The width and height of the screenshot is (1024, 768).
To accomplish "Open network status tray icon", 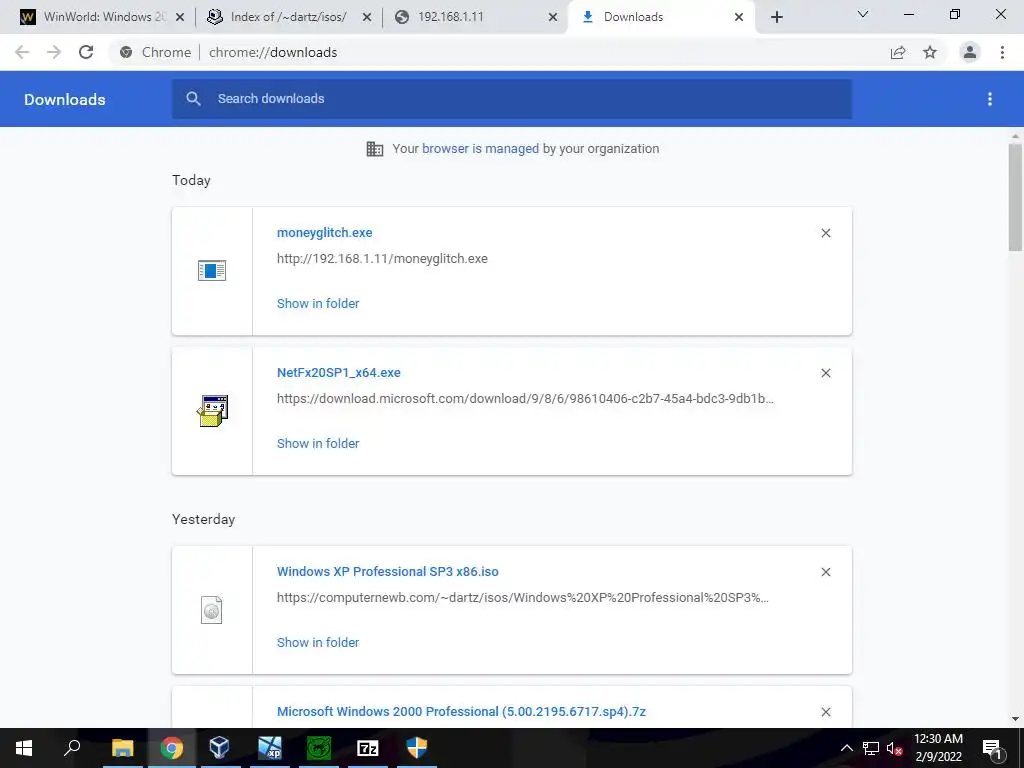I will point(871,748).
